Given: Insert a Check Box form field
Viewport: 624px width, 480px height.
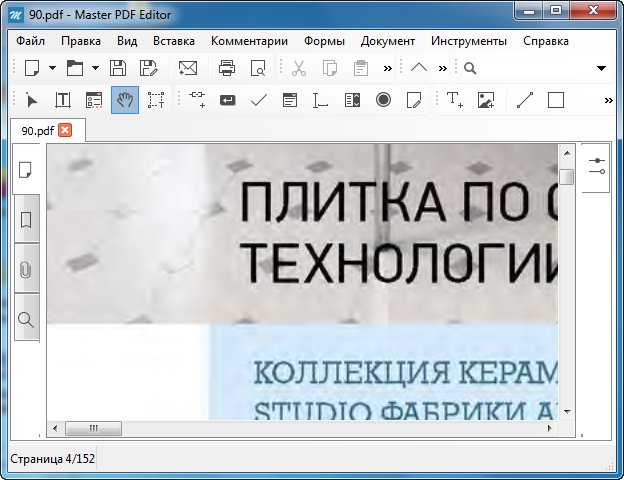Looking at the screenshot, I should [x=258, y=100].
